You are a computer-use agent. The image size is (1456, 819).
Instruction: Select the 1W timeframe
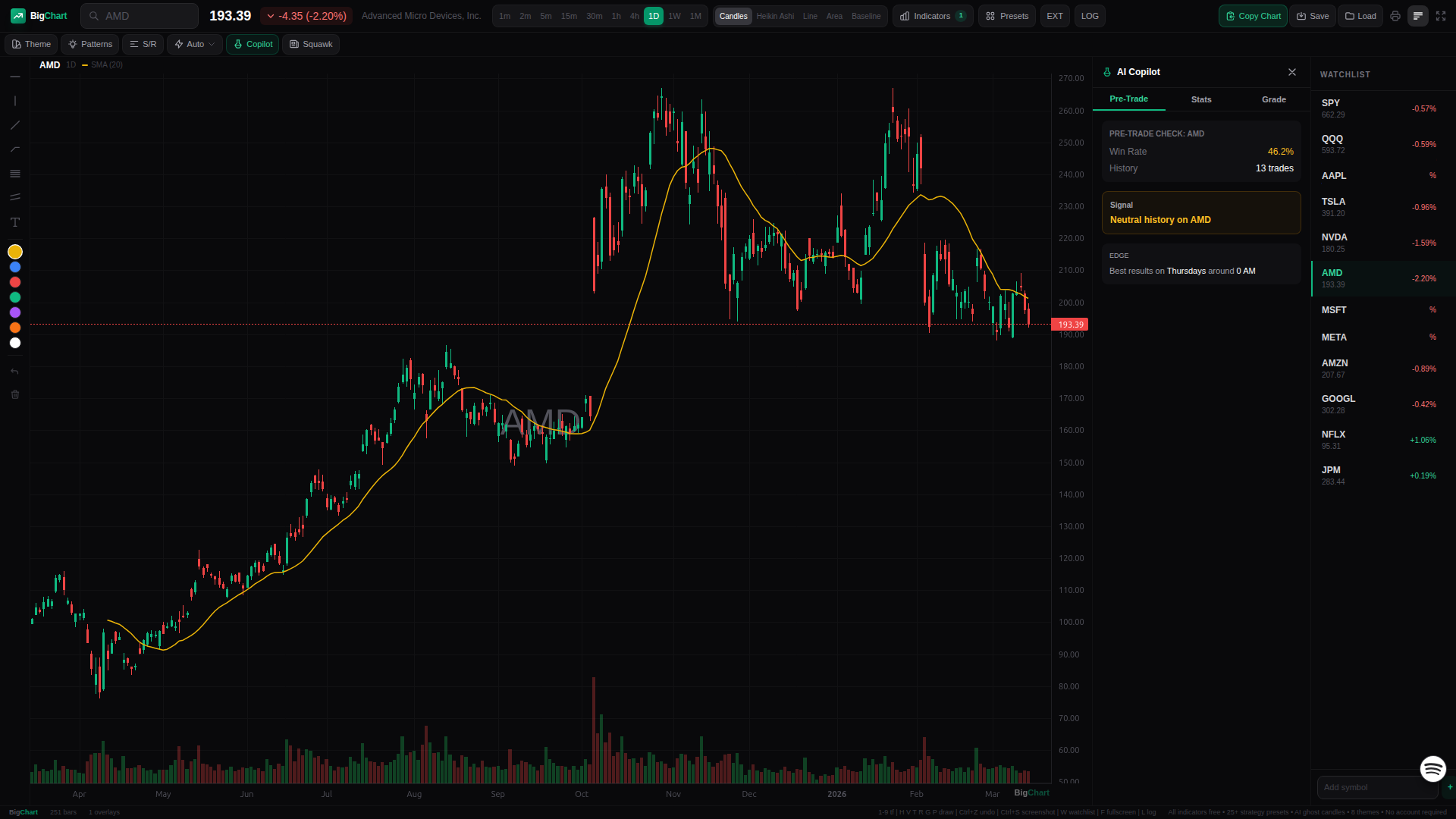[674, 15]
